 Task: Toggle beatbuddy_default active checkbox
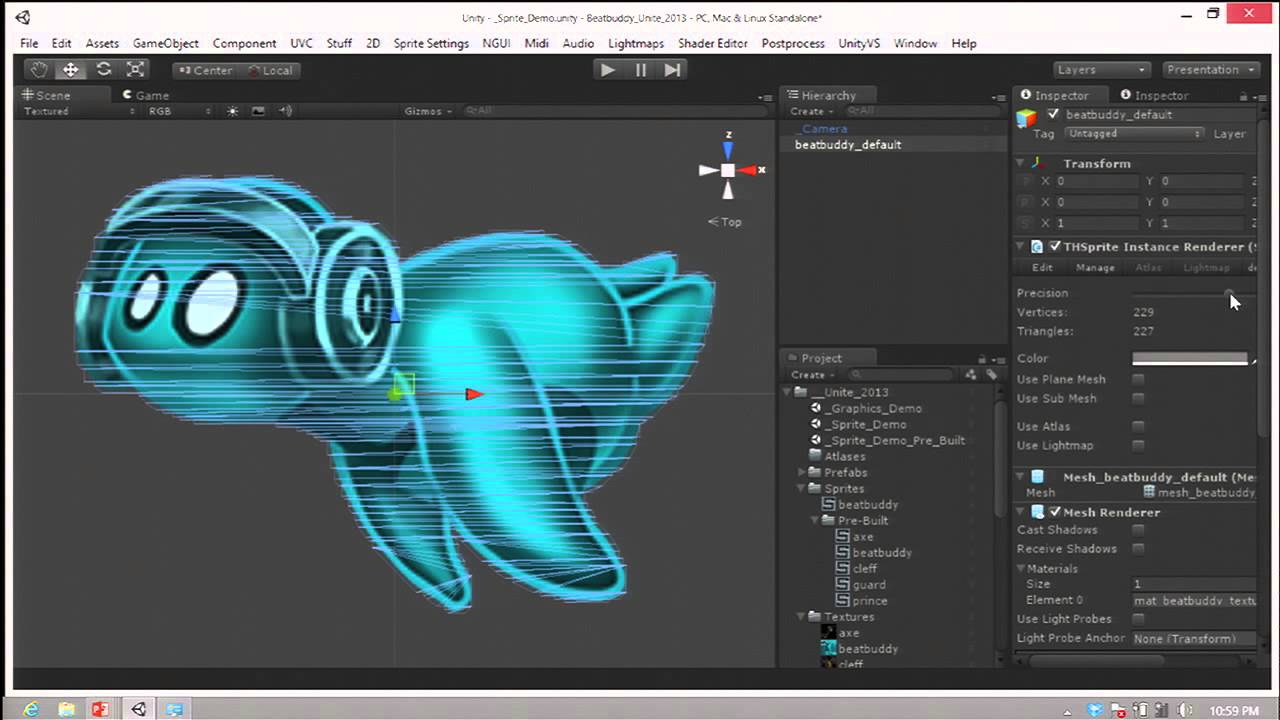coord(1053,114)
